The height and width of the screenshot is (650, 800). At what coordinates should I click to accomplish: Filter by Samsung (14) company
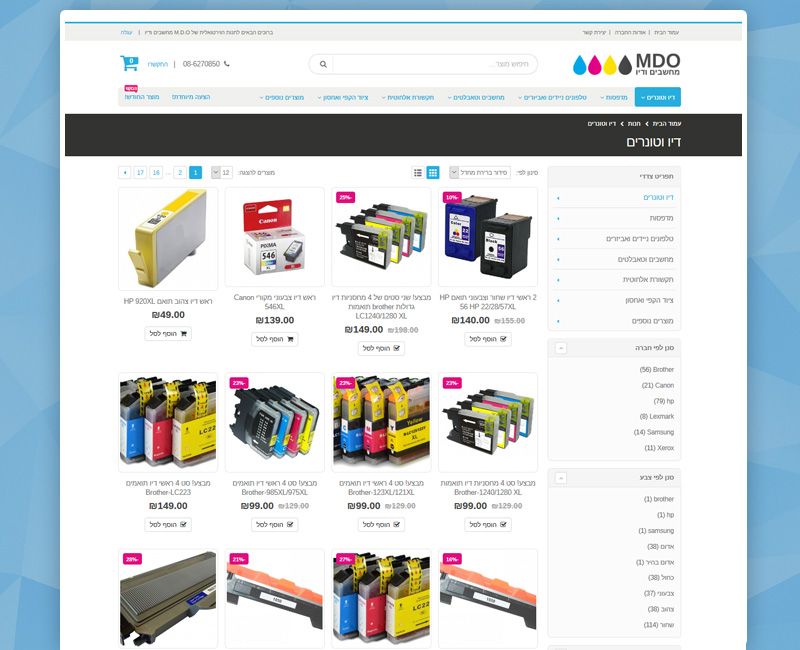(x=654, y=432)
